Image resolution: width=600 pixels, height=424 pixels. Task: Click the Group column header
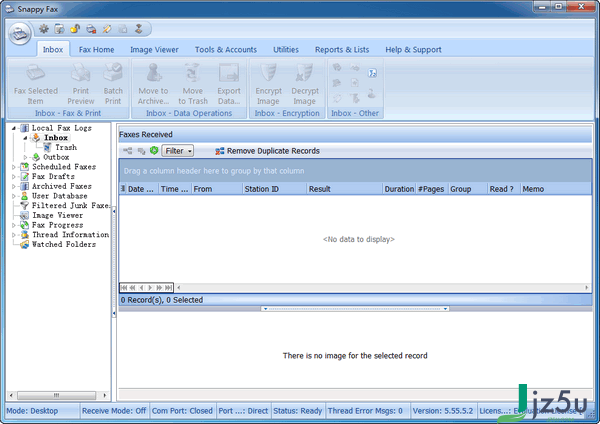click(x=468, y=189)
